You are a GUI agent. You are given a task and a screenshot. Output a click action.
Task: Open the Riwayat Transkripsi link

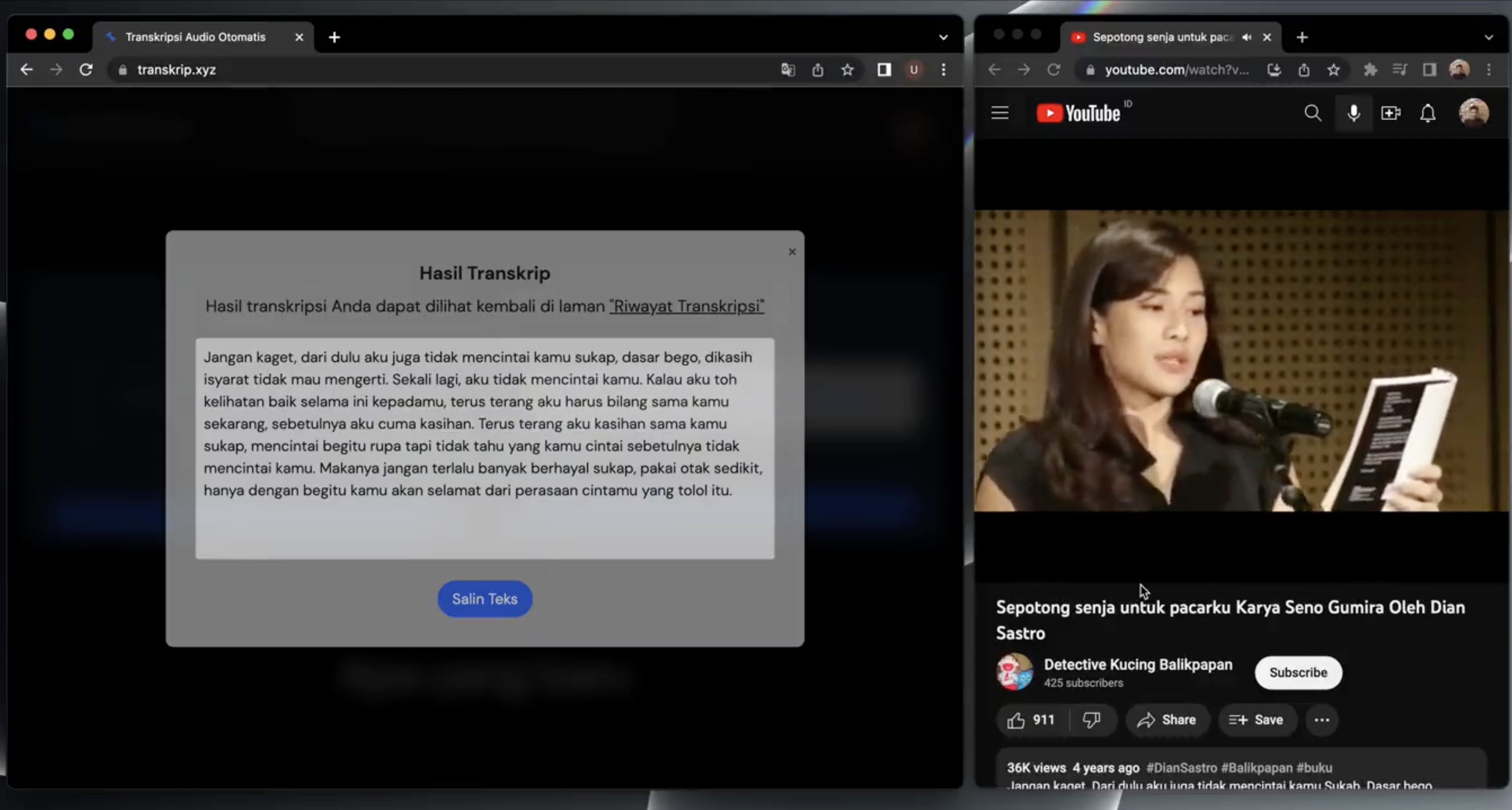(x=687, y=306)
